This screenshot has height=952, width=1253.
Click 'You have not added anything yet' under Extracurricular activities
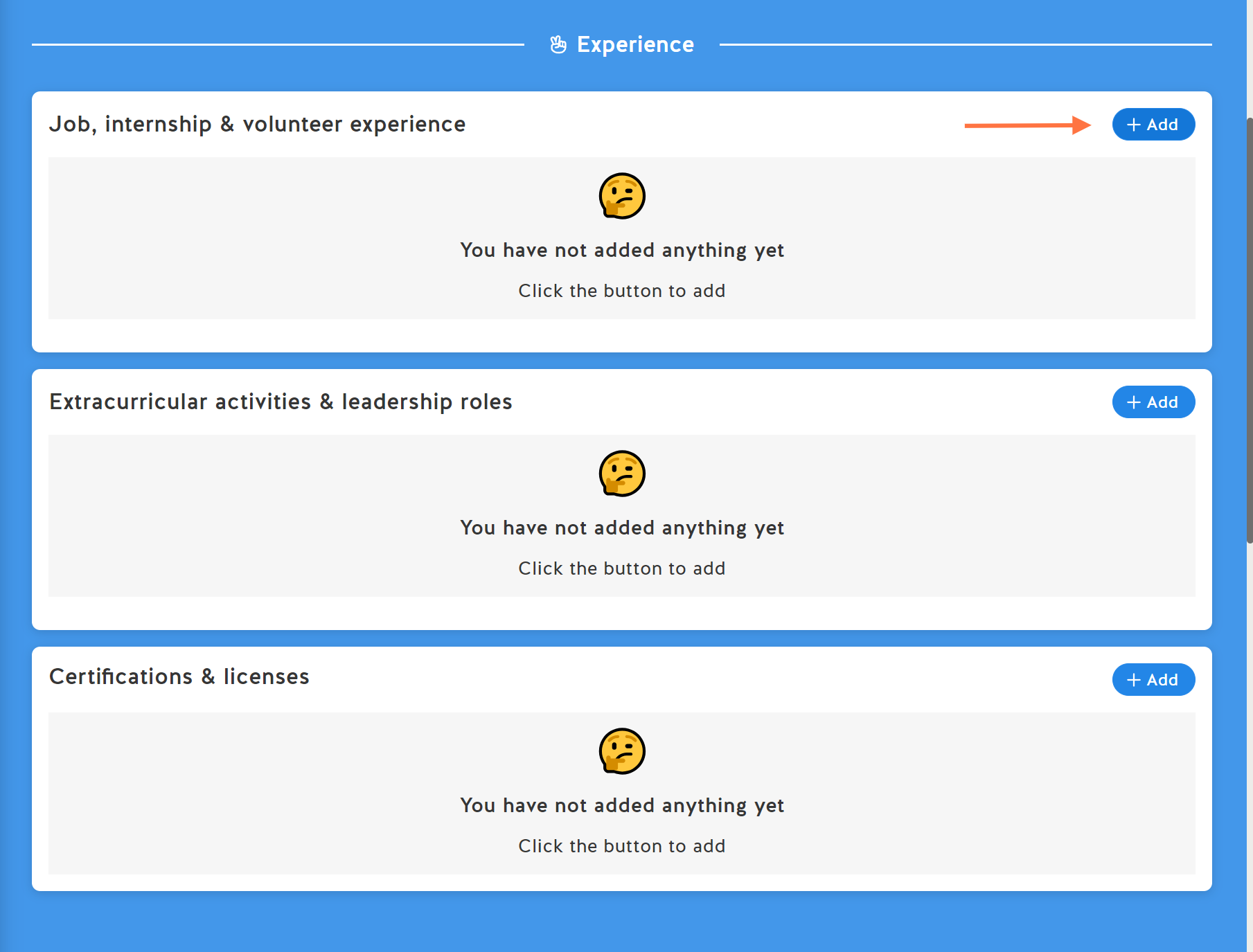pos(622,528)
